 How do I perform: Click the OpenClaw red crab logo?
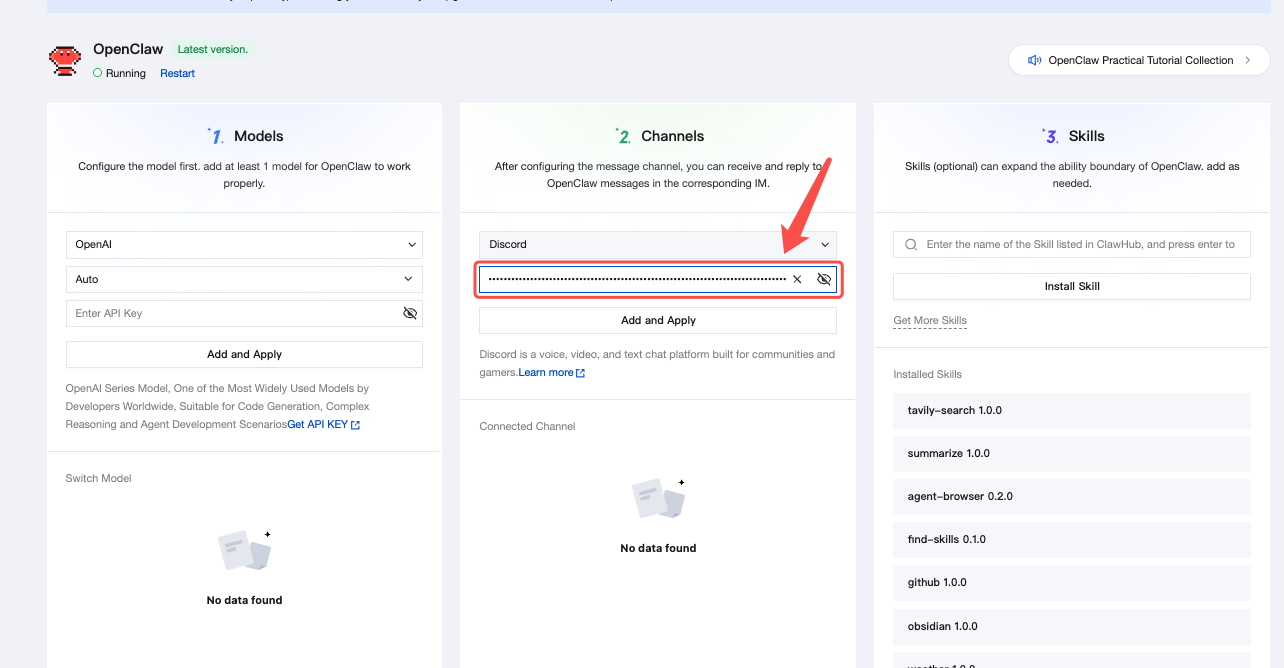(65, 61)
